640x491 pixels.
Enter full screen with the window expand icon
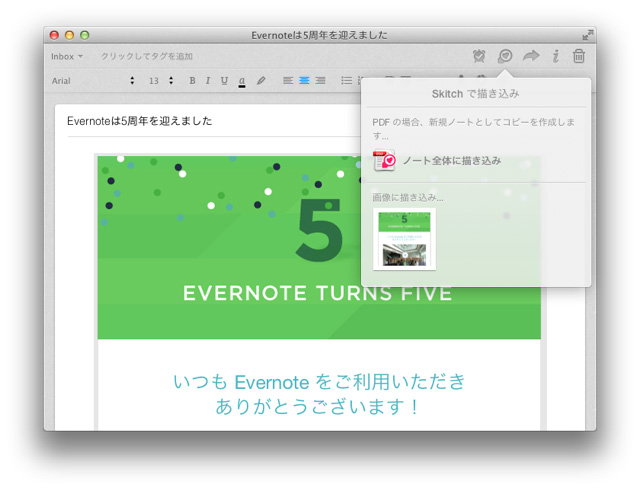pyautogui.click(x=588, y=35)
